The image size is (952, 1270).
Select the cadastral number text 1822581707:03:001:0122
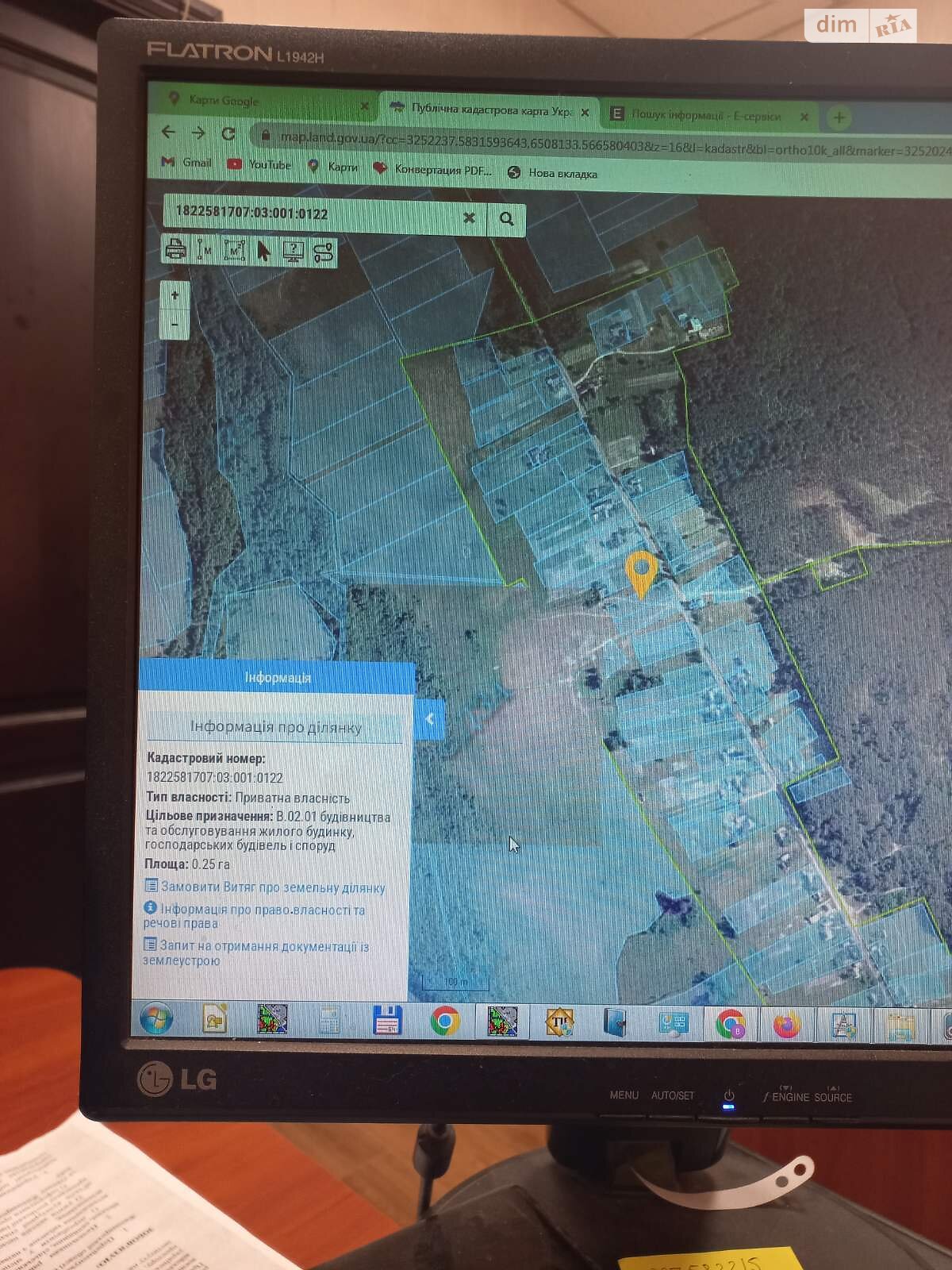tap(214, 778)
